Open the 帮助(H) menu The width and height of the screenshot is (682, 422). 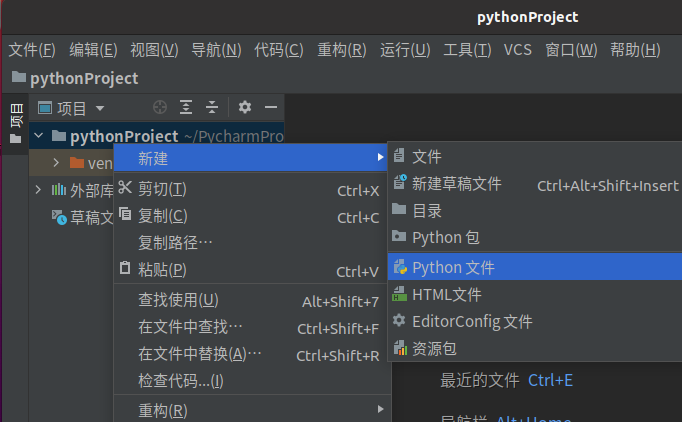point(635,50)
